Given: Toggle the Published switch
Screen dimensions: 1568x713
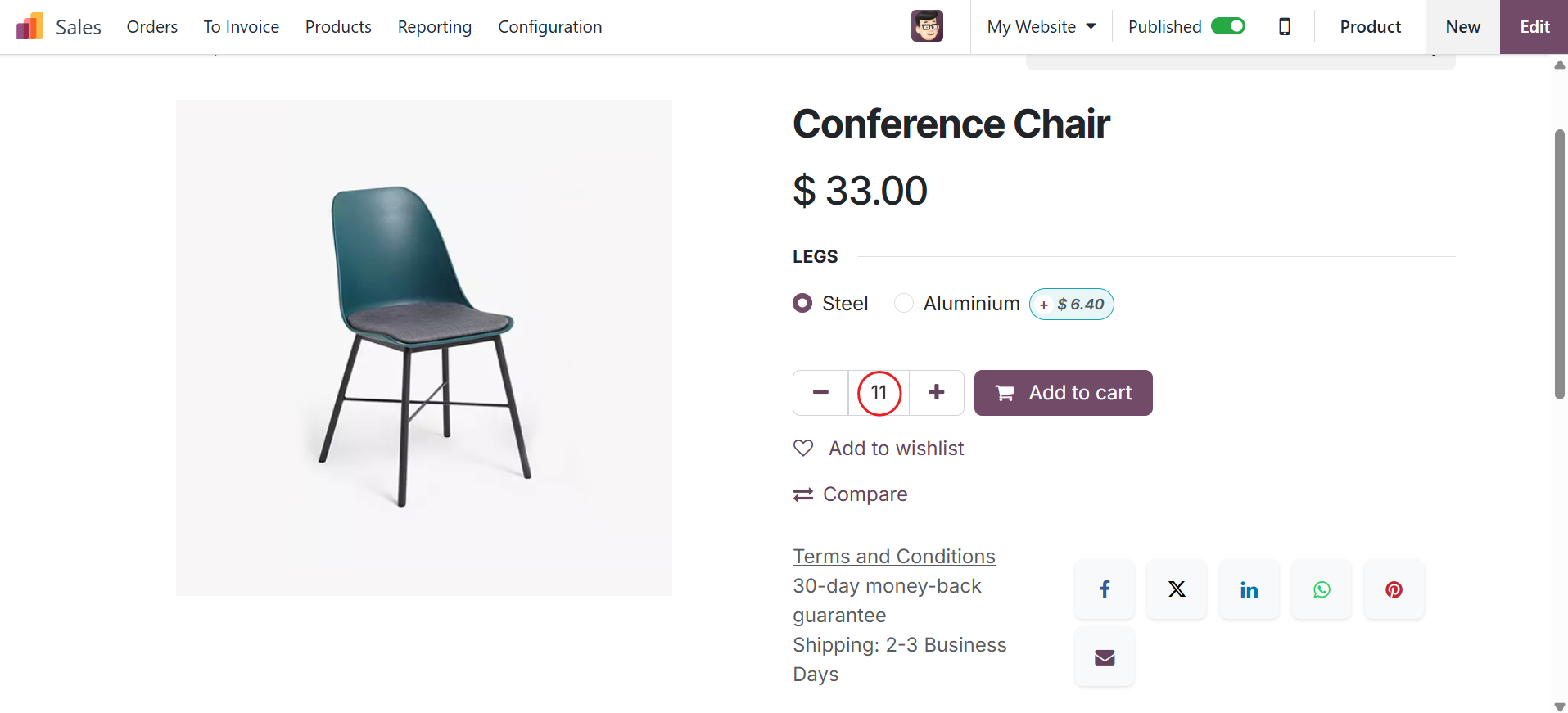Looking at the screenshot, I should (1227, 26).
